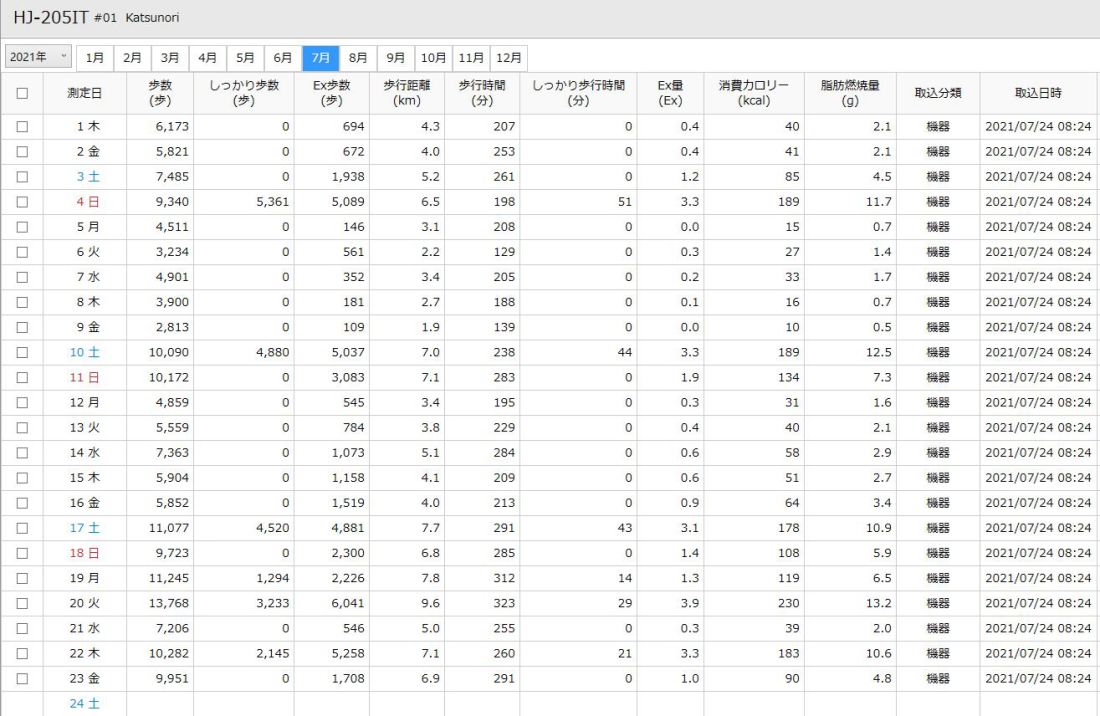This screenshot has width=1100, height=716.
Task: Check the box for row 1 木
Action: coord(22,126)
